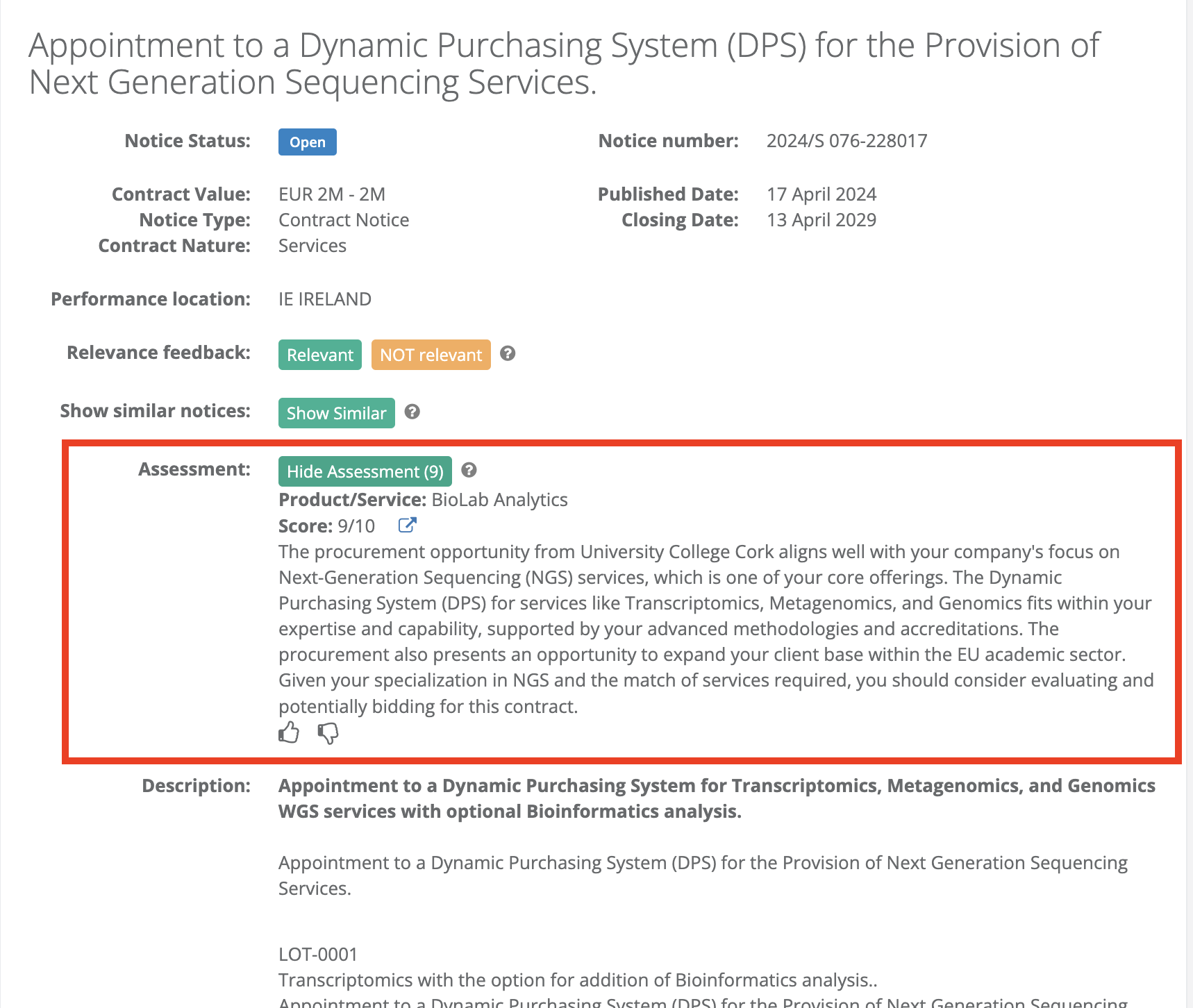Mark this notice as NOT relevant
1193x1008 pixels.
(431, 355)
